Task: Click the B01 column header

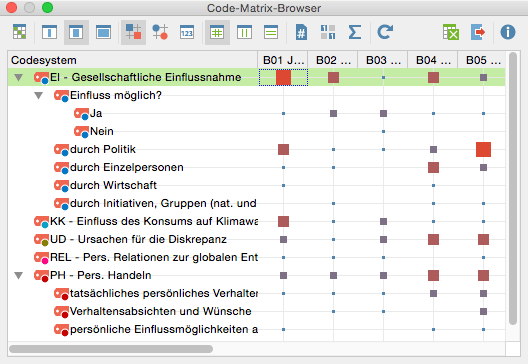Action: [x=283, y=60]
